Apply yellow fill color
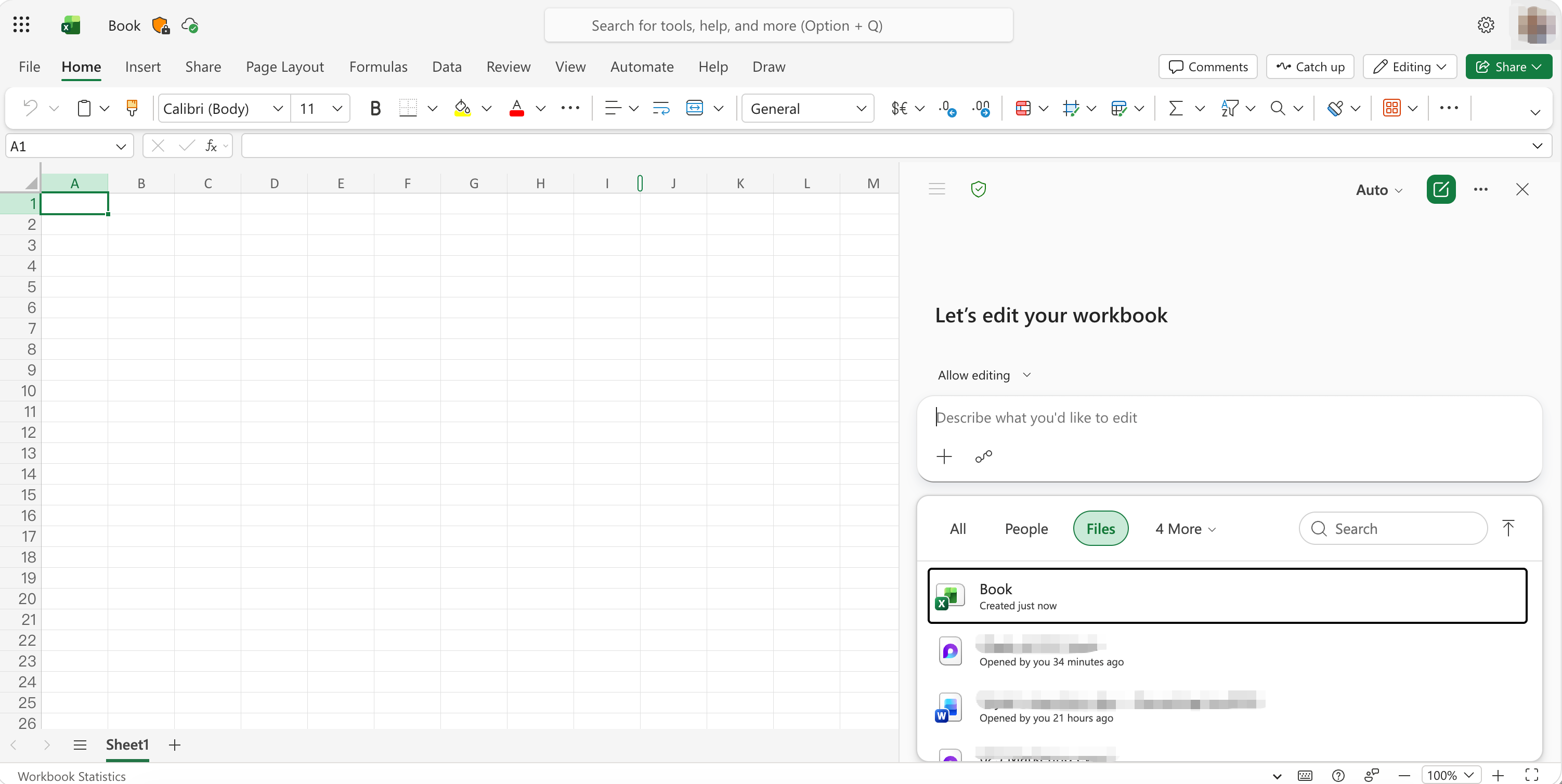 coord(463,109)
